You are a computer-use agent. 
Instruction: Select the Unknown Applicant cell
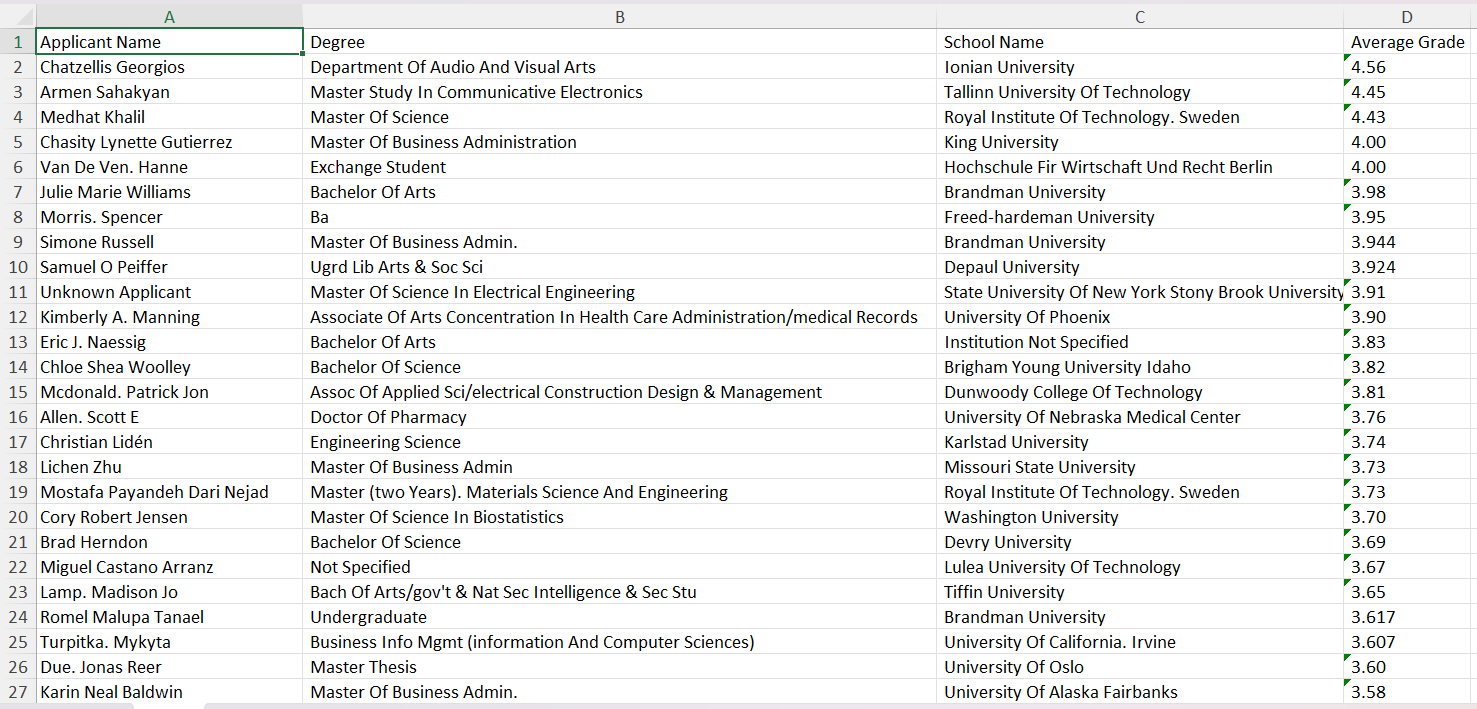click(x=169, y=292)
